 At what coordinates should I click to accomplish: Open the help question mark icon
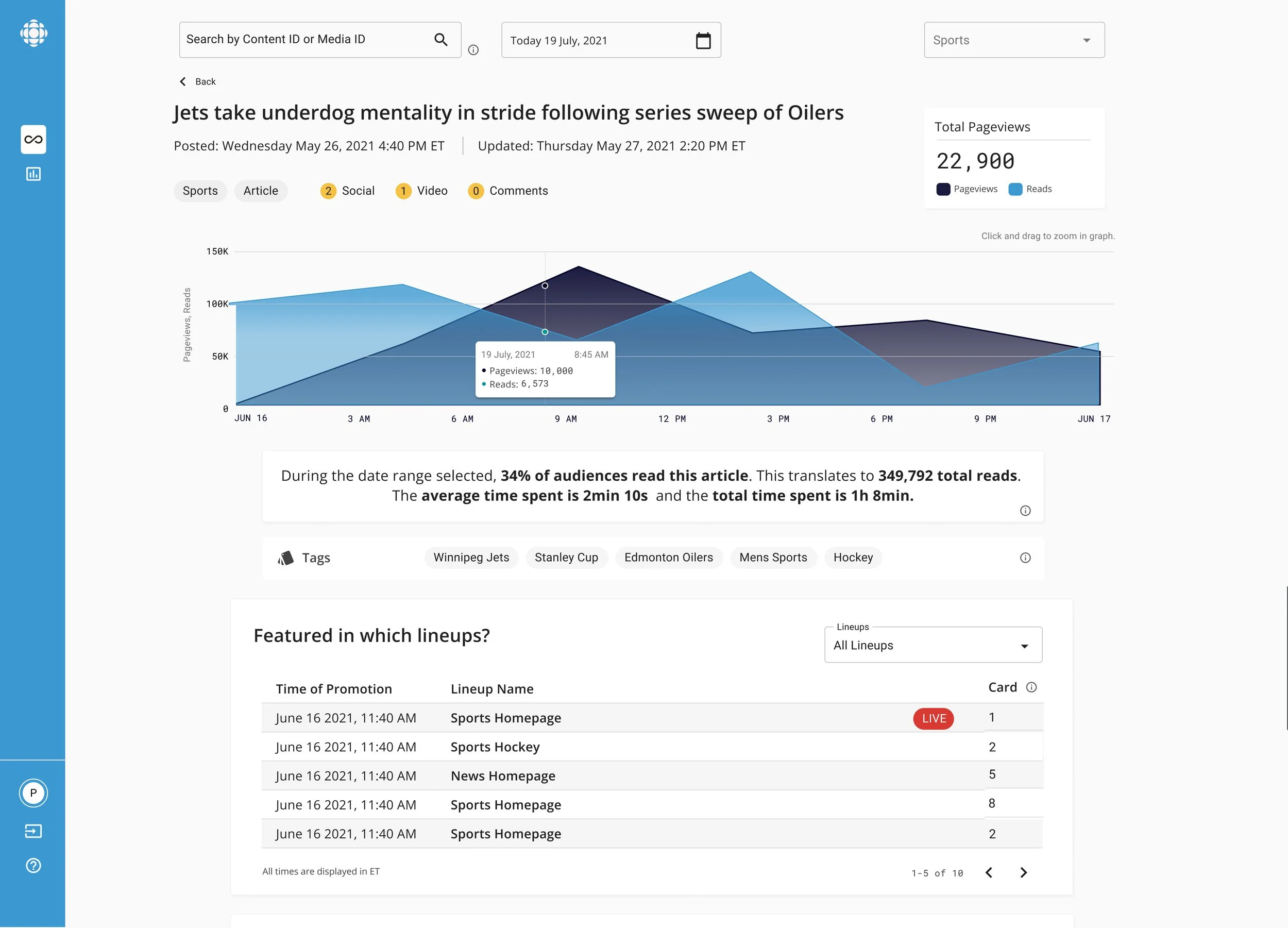click(33, 866)
